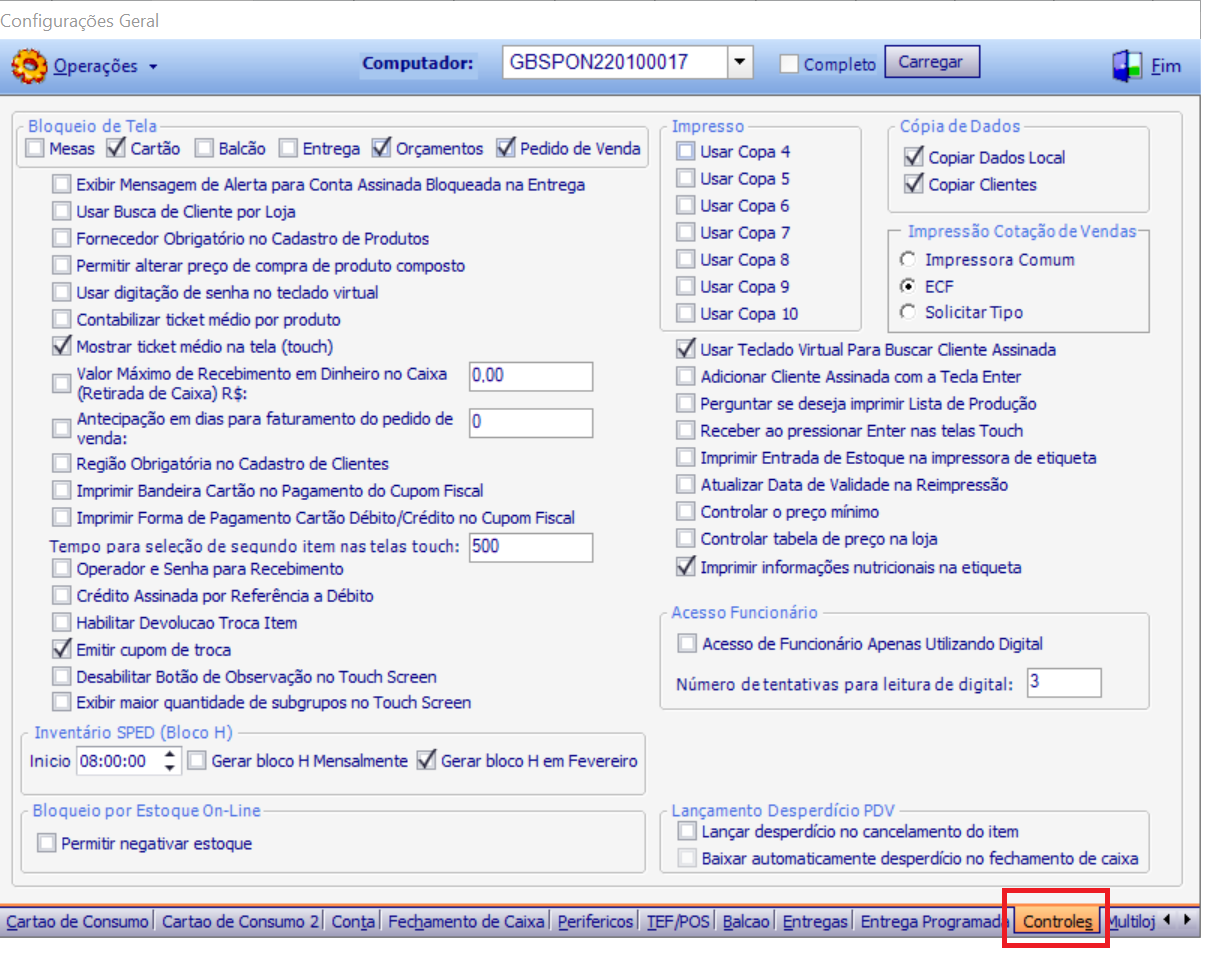Select Impressora Comum radio option
Screen dimensions: 1210x953
pos(908,260)
